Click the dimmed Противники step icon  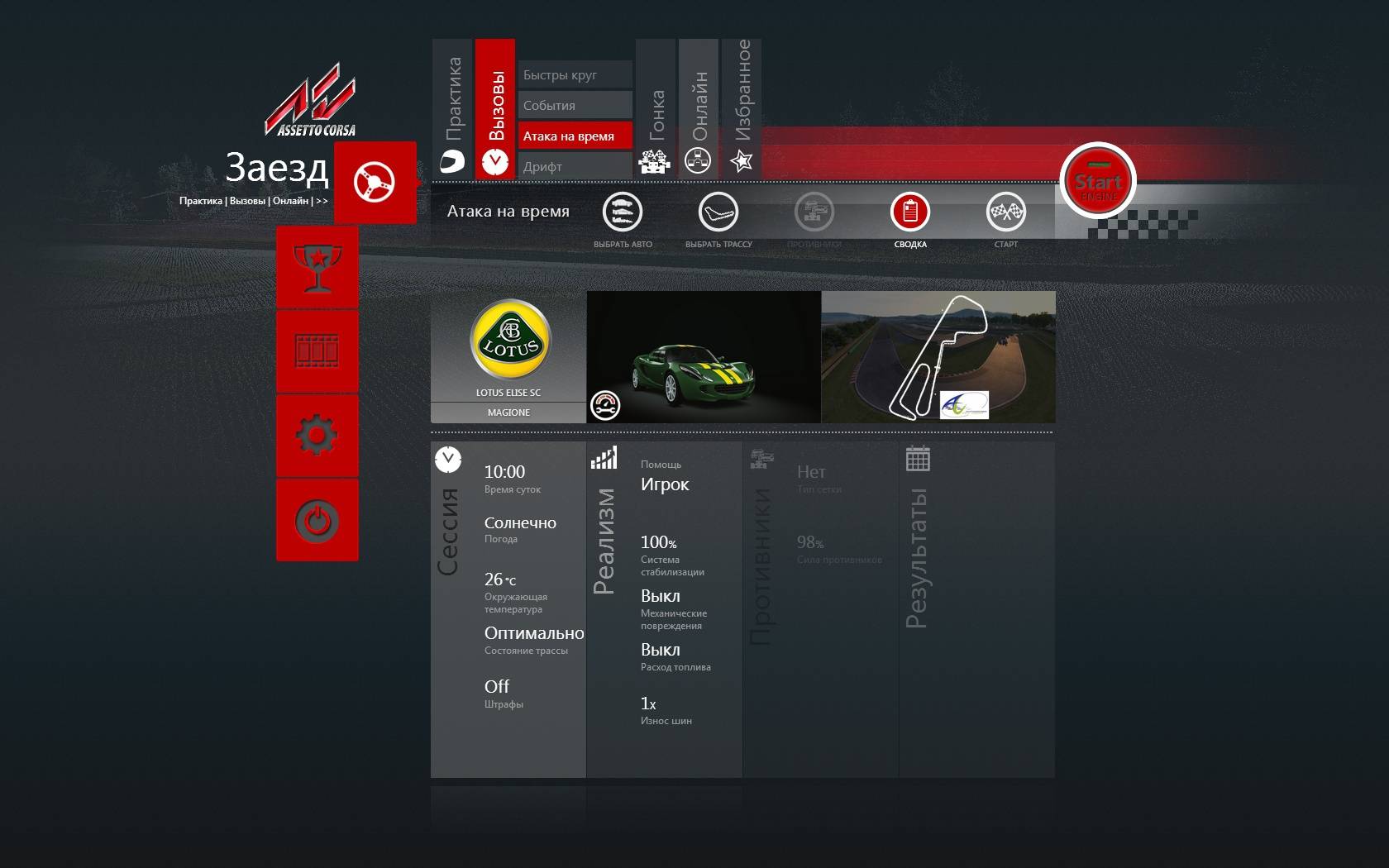click(x=814, y=212)
